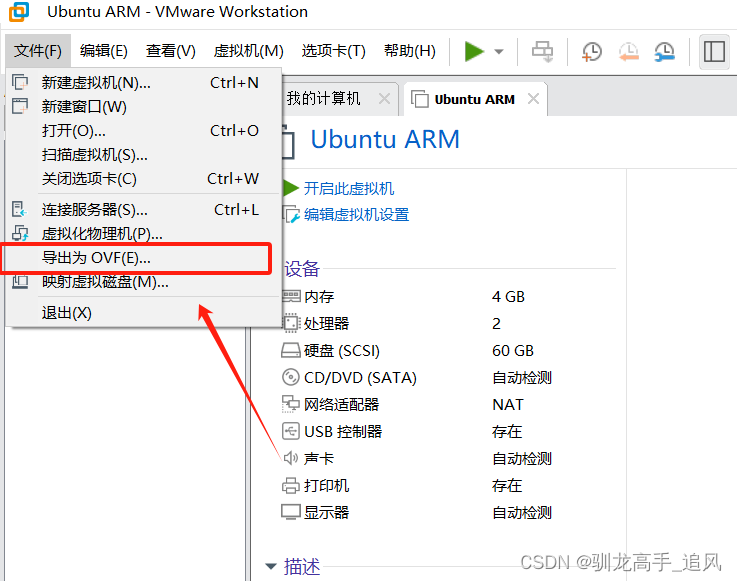Click the green power-on play toolbar icon
This screenshot has width=737, height=581.
pyautogui.click(x=473, y=51)
